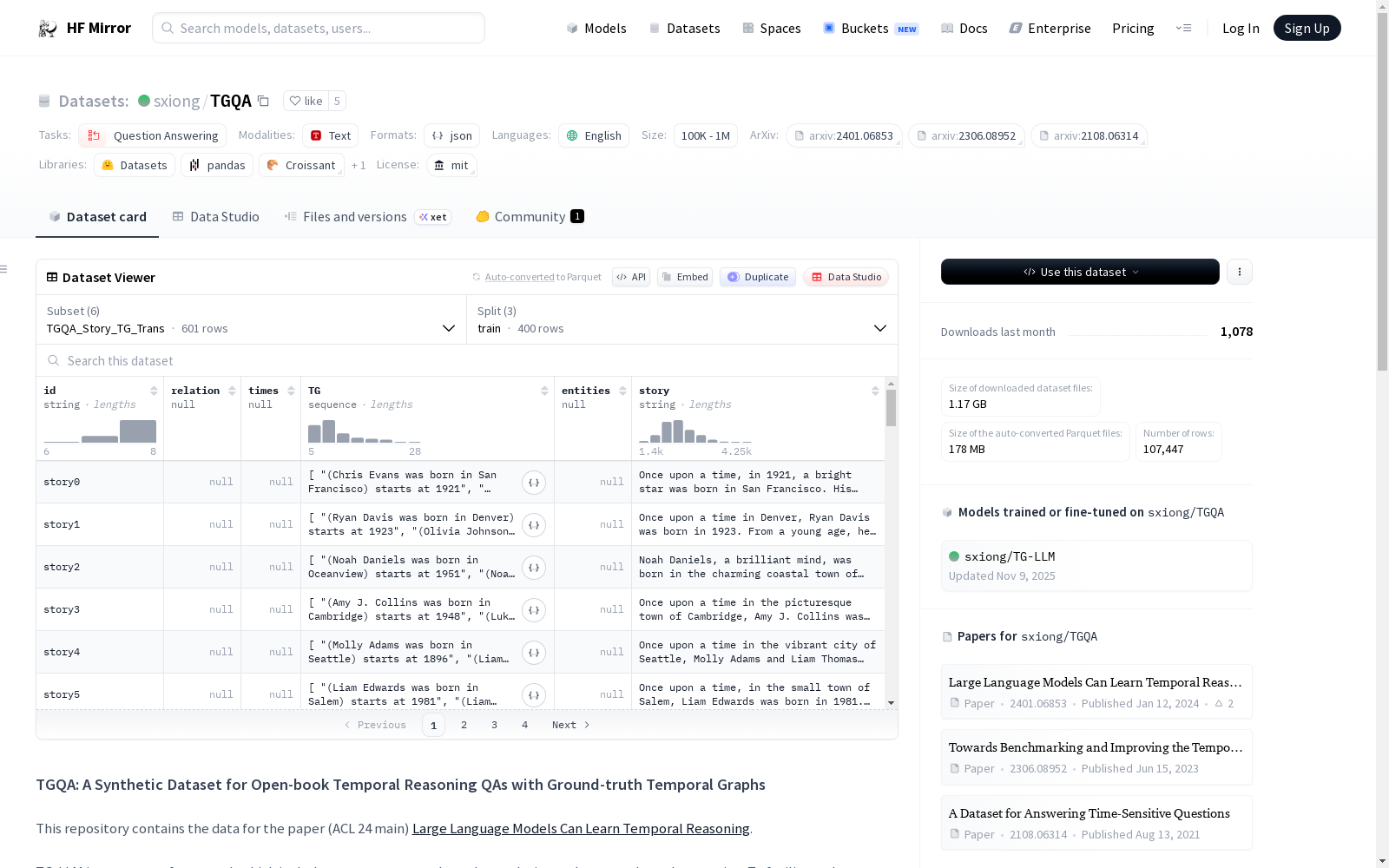1389x868 pixels.
Task: Open the Time-Sensitive Questions paper card
Action: click(x=1096, y=823)
